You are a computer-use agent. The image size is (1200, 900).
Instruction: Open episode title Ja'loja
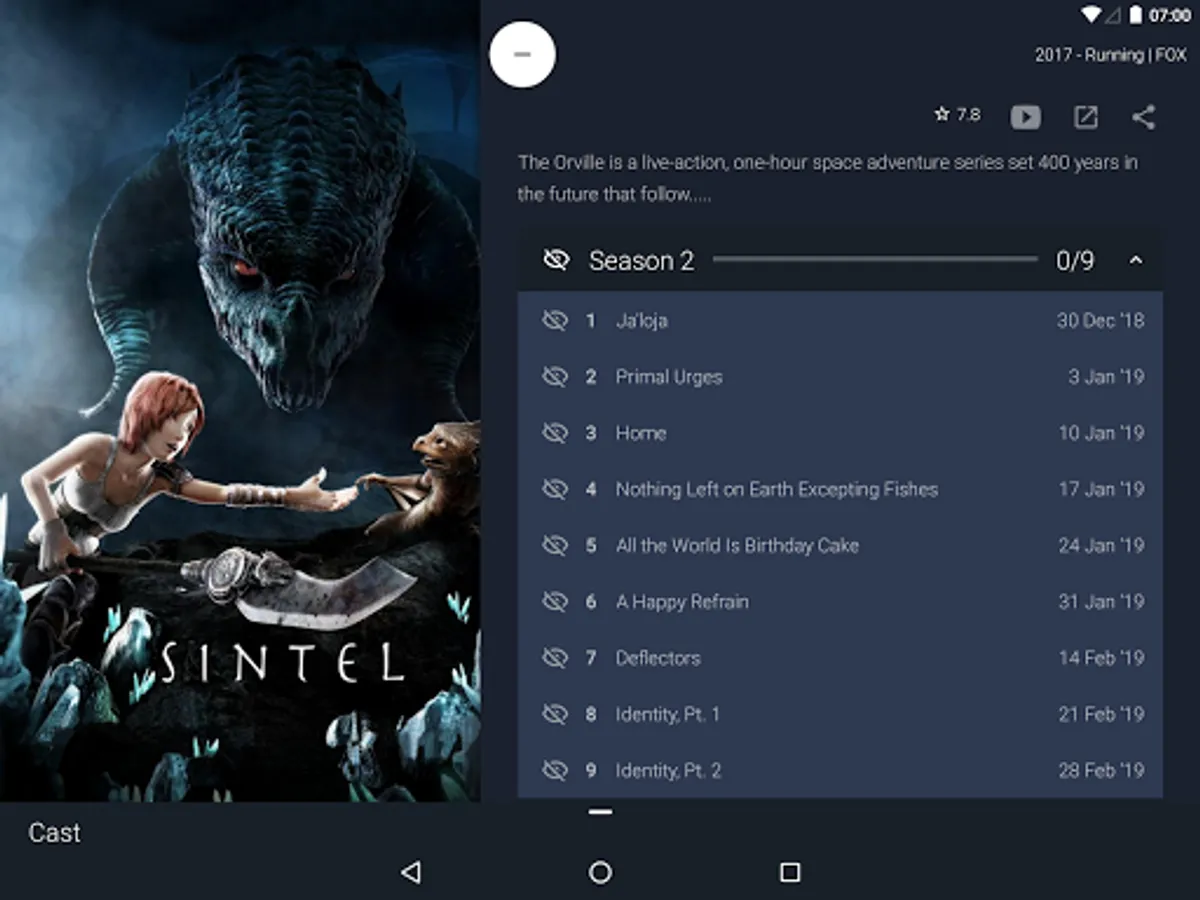(x=641, y=320)
